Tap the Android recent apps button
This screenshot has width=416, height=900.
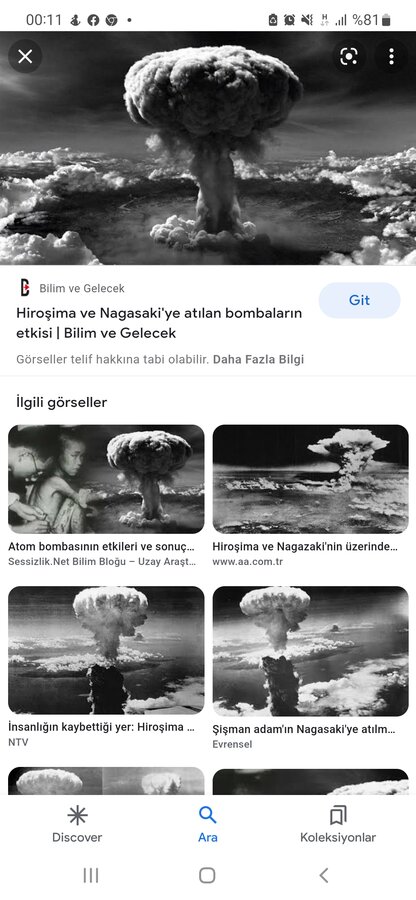pyautogui.click(x=91, y=875)
